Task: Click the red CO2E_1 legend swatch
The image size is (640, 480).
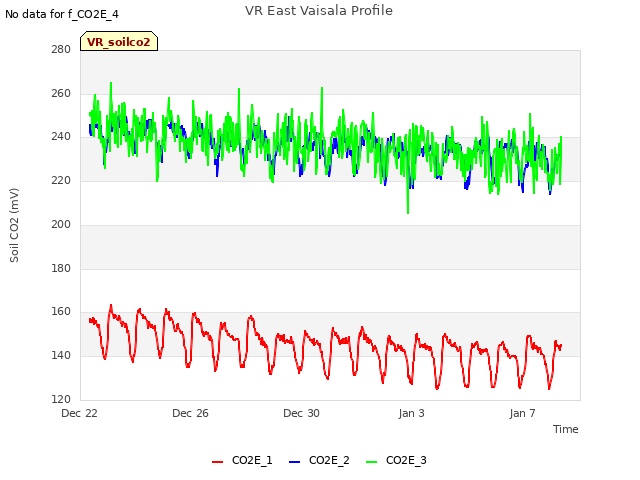Action: 218,462
